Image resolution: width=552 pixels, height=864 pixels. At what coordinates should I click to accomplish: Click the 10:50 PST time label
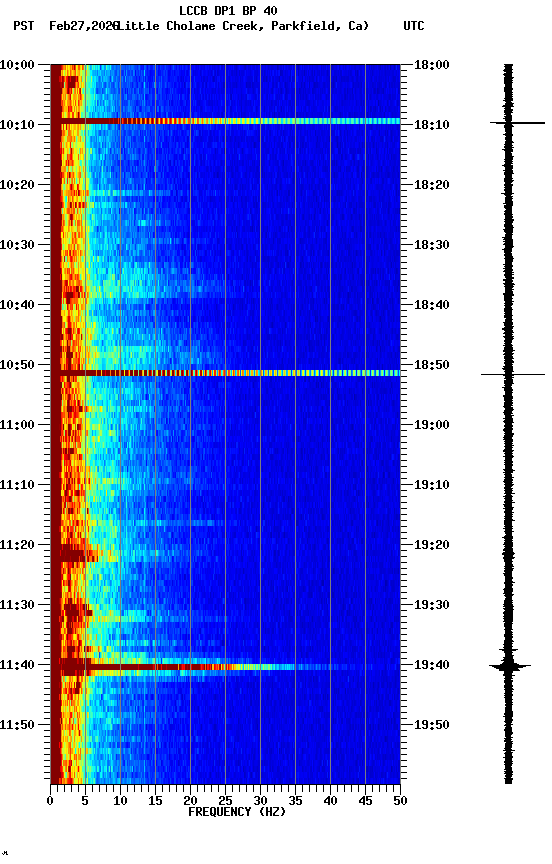[17, 365]
